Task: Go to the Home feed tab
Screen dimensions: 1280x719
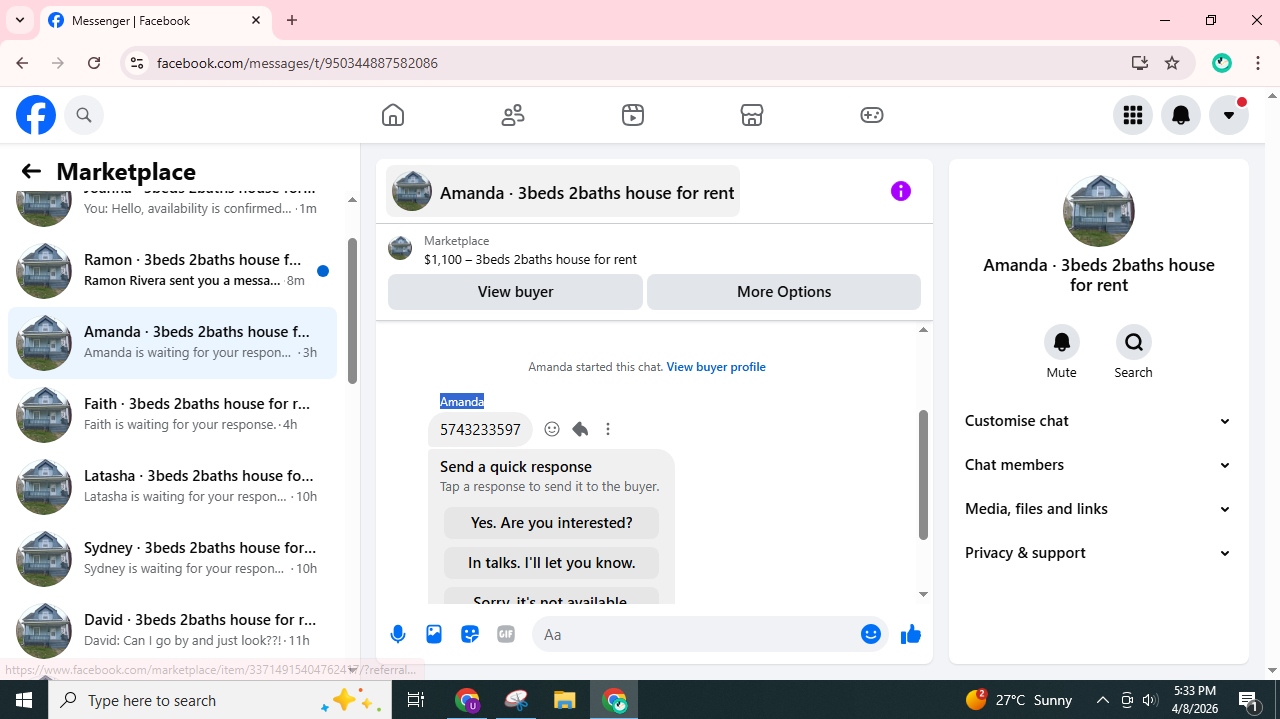Action: coord(393,115)
